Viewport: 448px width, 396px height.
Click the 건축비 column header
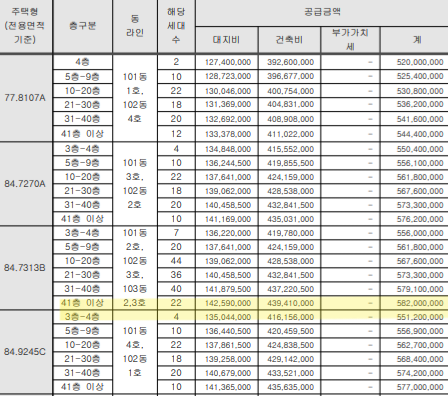click(x=289, y=40)
